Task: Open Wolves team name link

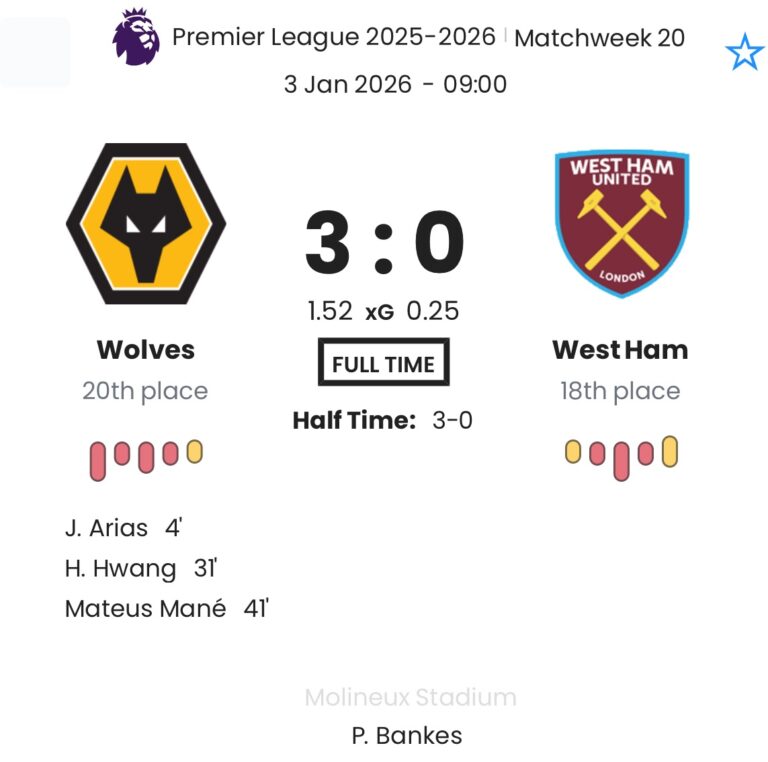Action: pos(146,350)
